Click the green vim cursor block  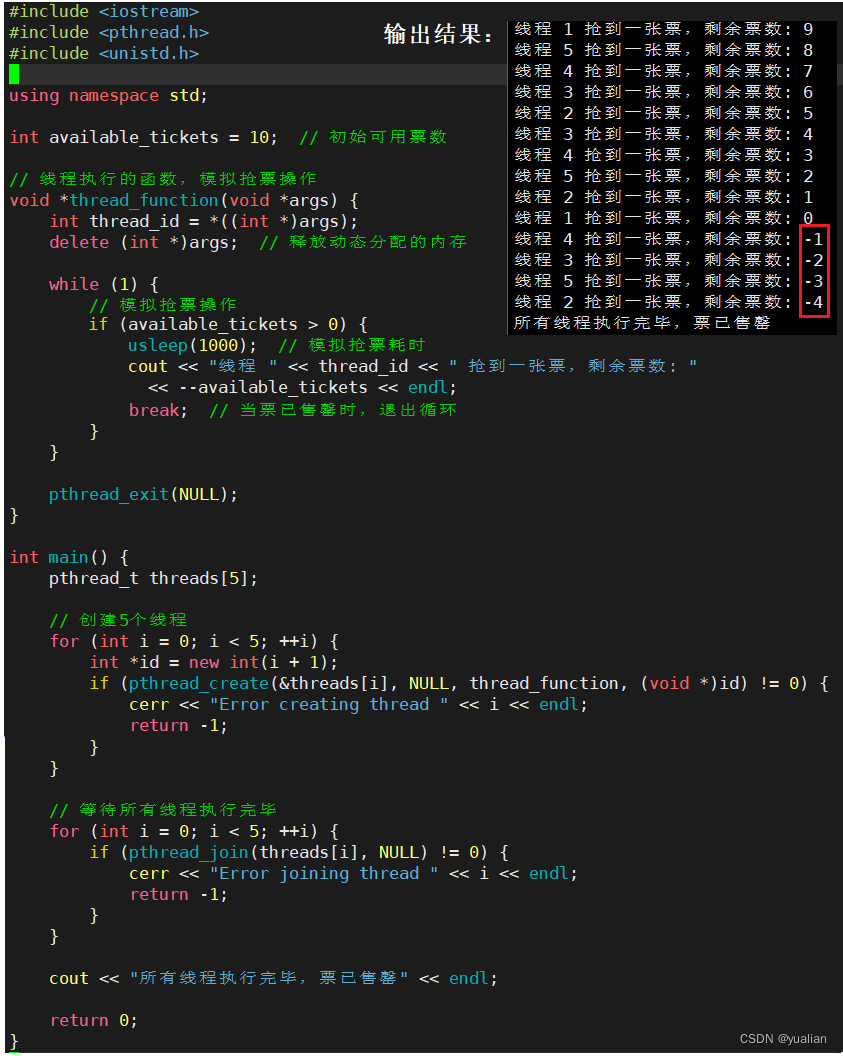[x=14, y=74]
